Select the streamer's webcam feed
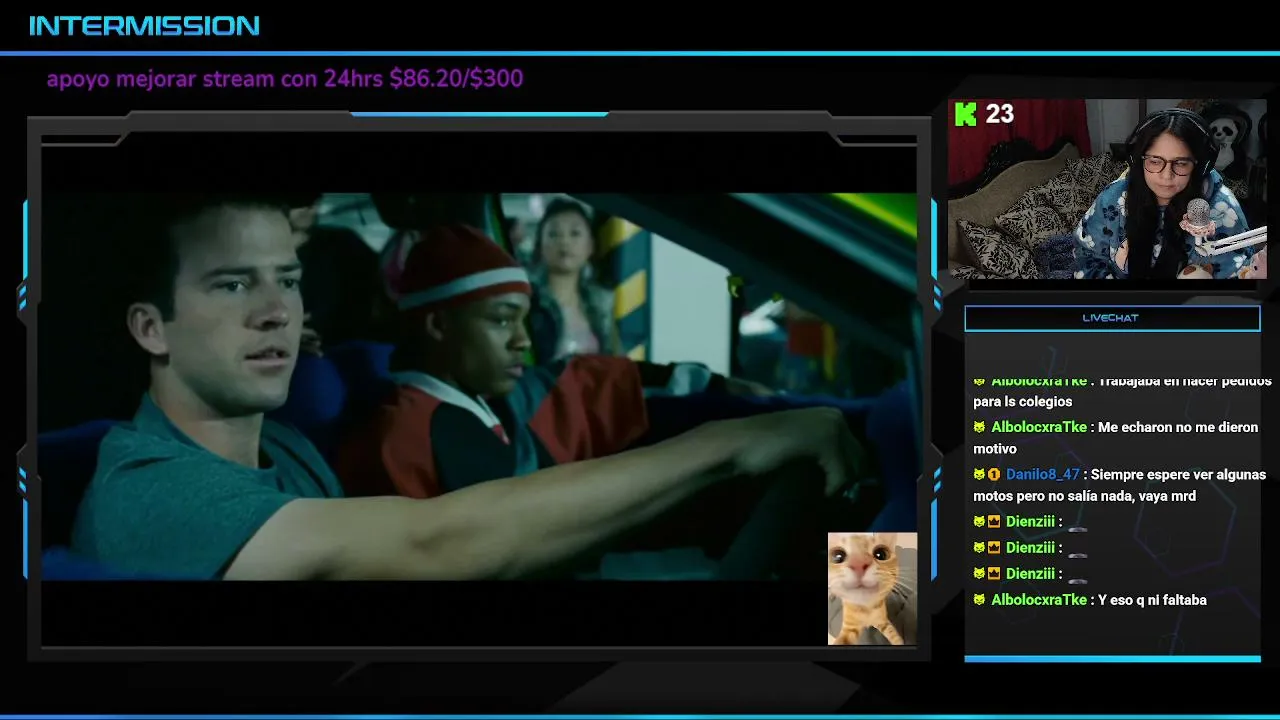This screenshot has height=720, width=1280. point(1107,188)
